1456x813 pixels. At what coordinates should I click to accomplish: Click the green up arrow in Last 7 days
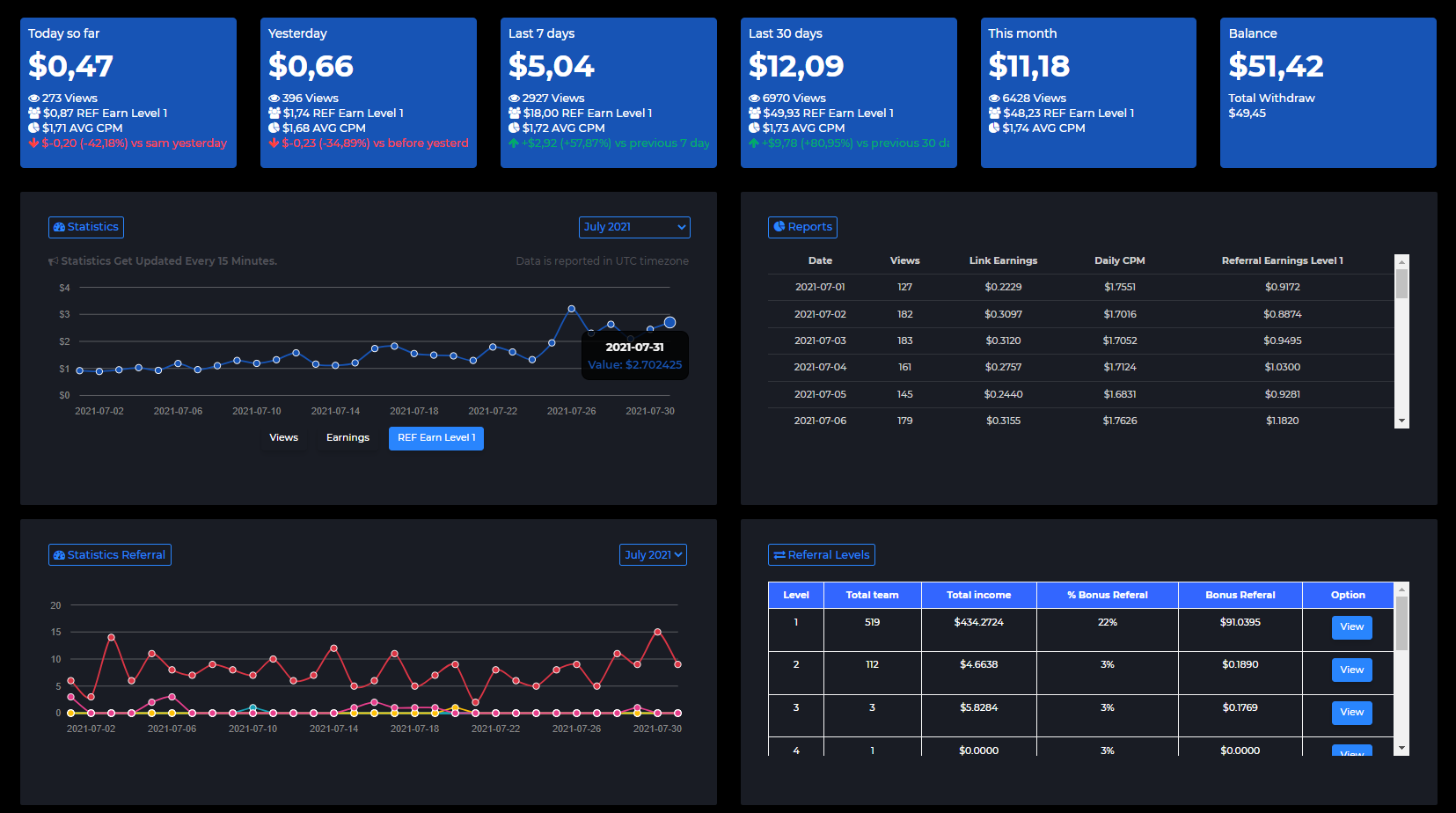click(514, 143)
